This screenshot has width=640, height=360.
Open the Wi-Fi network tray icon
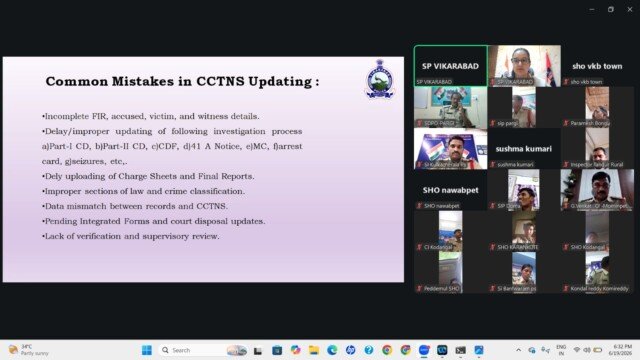pyautogui.click(x=577, y=350)
